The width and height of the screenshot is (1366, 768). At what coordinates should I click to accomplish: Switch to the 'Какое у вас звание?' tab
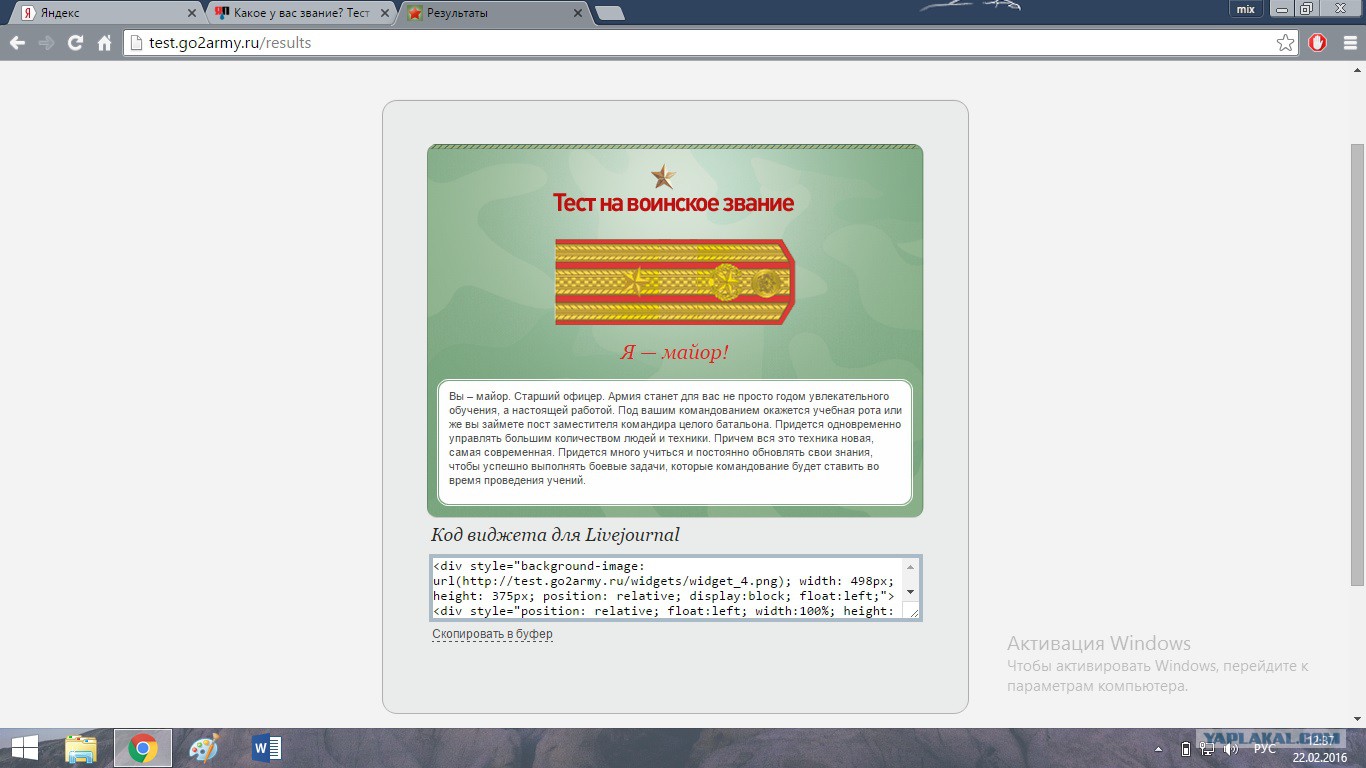[300, 13]
